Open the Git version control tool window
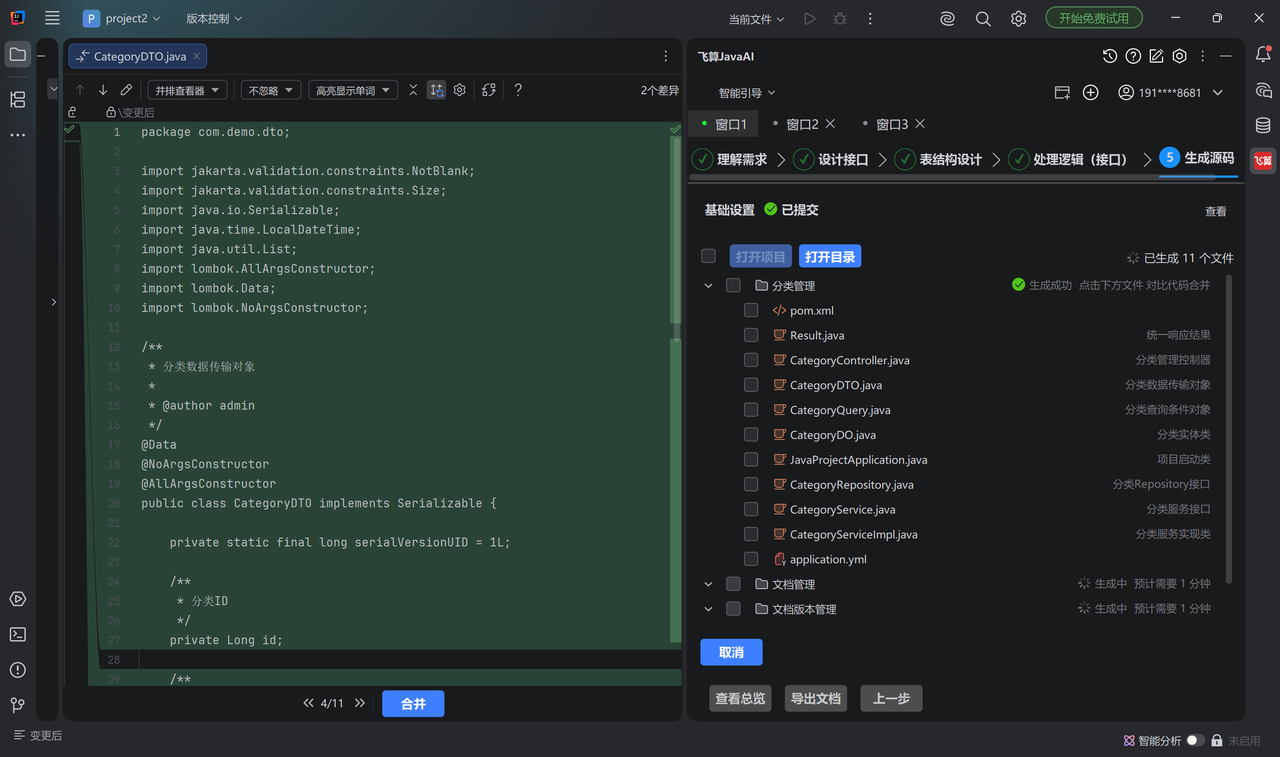 17,705
